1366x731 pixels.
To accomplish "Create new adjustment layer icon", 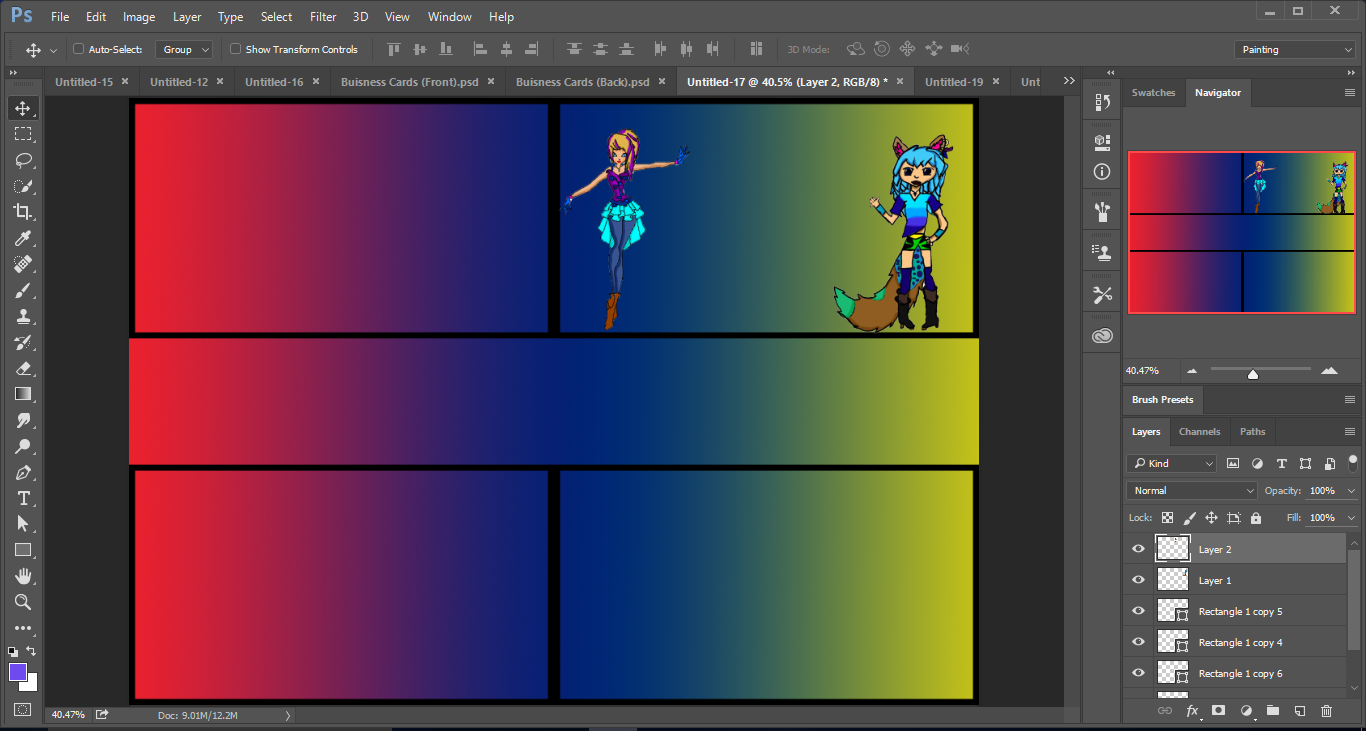I will (1246, 710).
